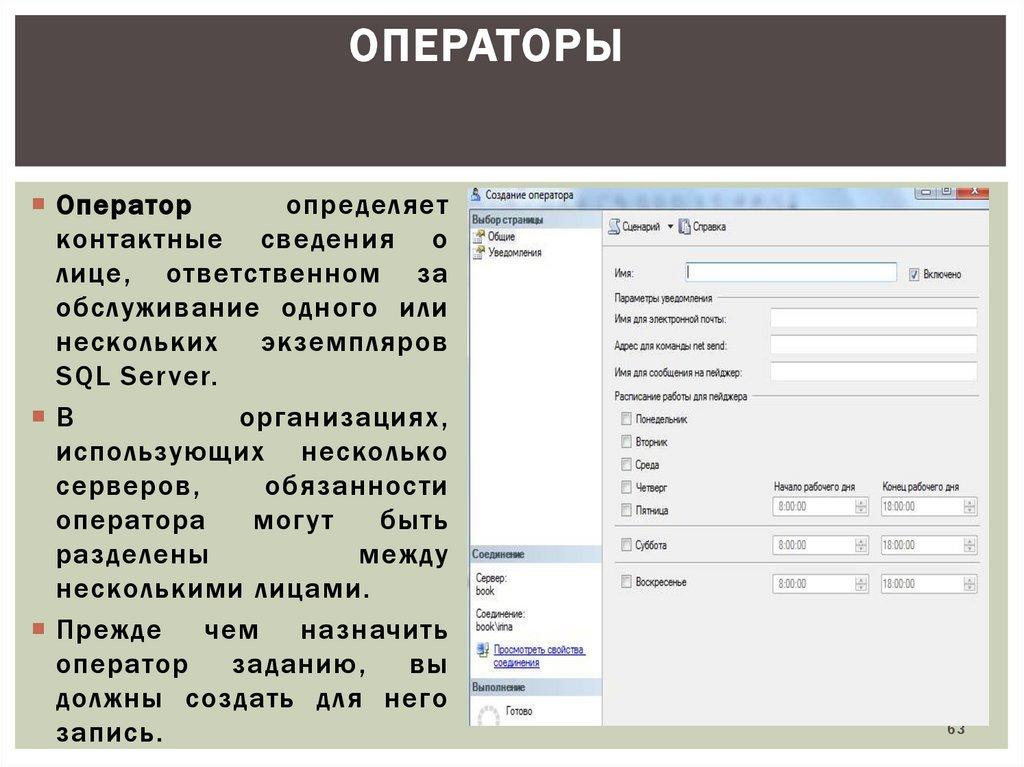Click the weekday start-time spinner at 8:00:00
The height and width of the screenshot is (767, 1024).
click(861, 507)
